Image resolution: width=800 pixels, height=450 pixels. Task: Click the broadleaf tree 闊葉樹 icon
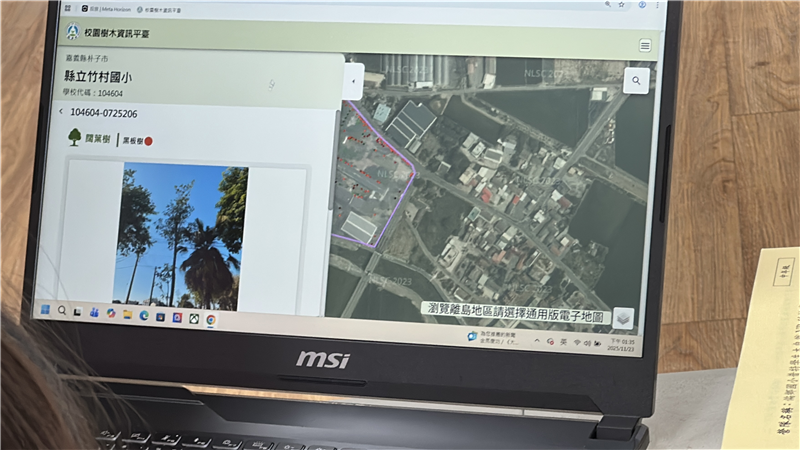coord(75,137)
